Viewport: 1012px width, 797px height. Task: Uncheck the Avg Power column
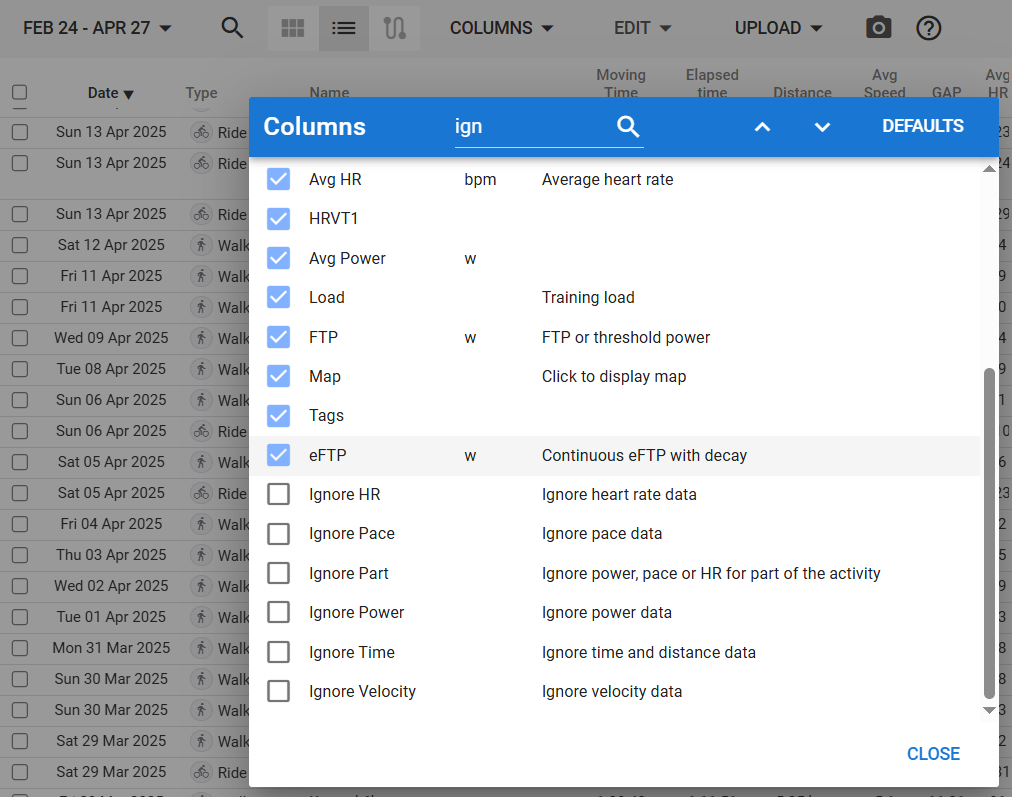pos(278,258)
